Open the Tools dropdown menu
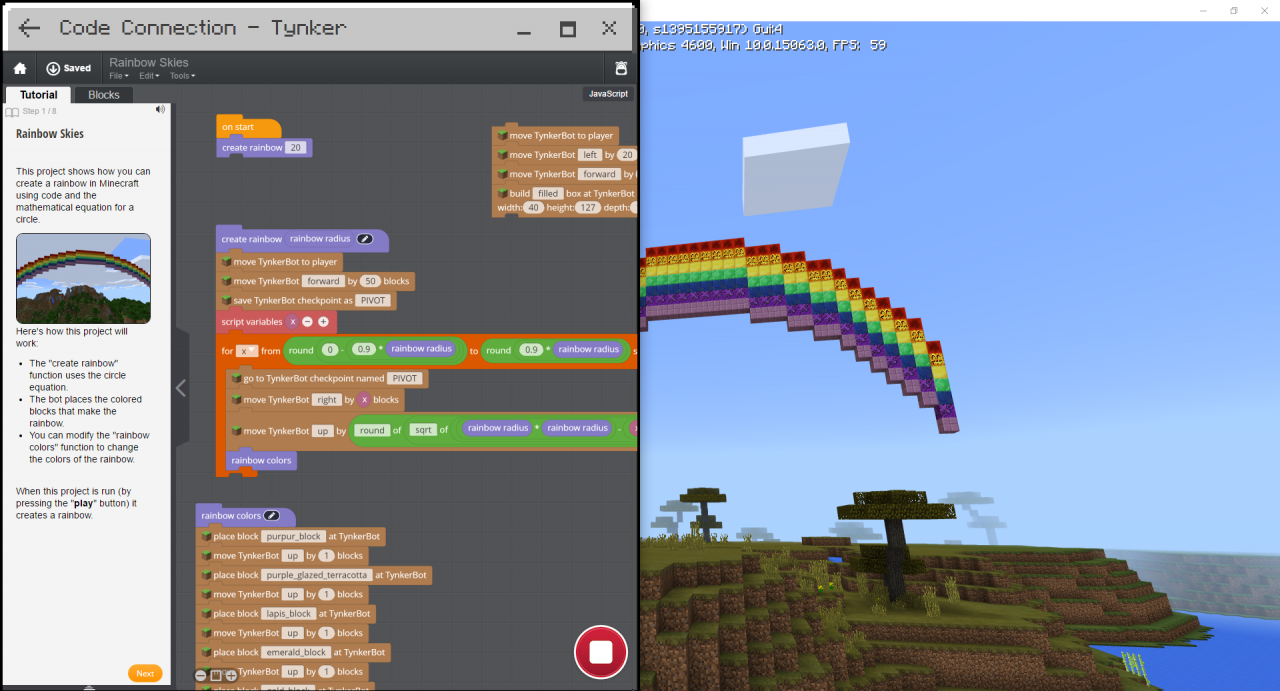The image size is (1280, 691). [x=182, y=76]
